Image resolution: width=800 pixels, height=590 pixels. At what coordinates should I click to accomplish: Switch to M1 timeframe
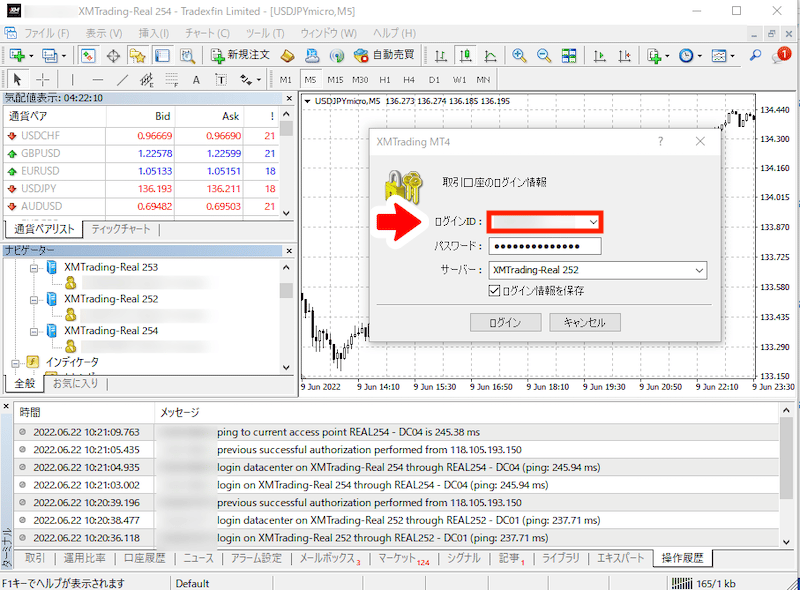pos(286,80)
